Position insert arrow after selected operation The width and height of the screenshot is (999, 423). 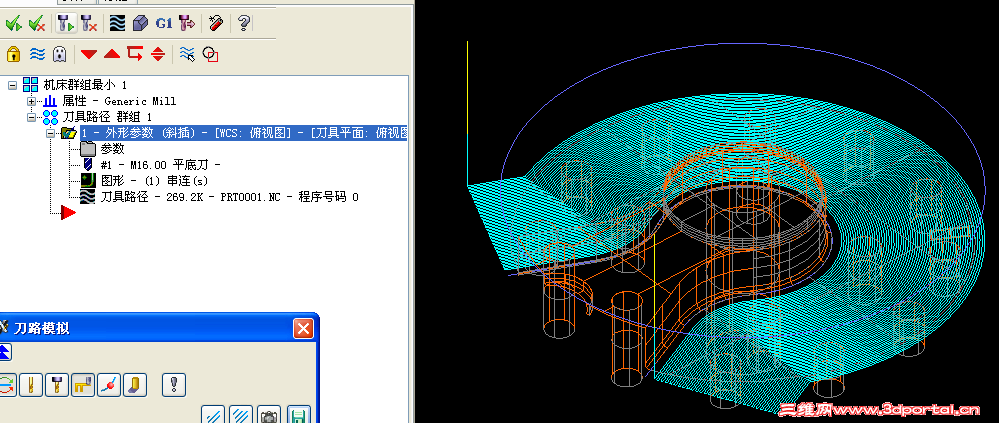coord(135,54)
